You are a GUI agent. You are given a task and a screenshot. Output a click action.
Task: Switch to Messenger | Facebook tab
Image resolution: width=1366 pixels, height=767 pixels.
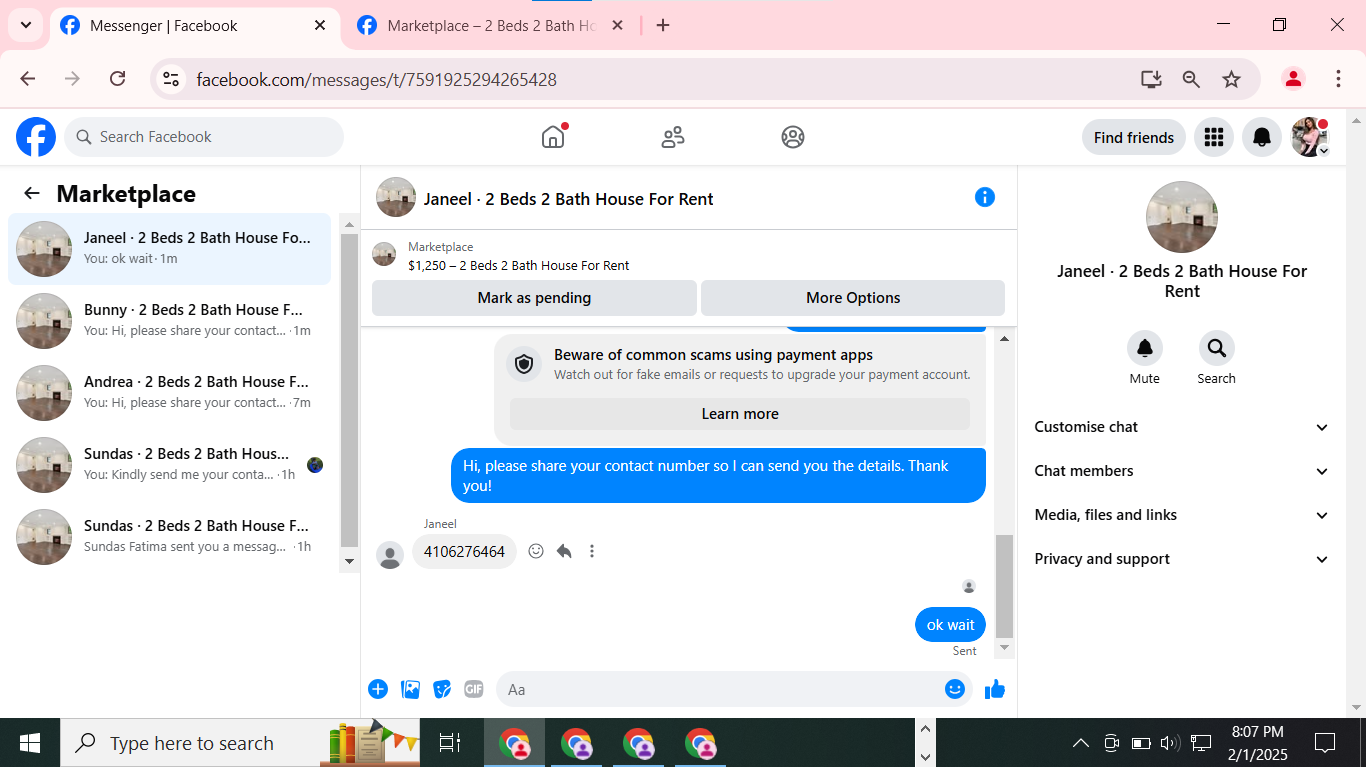(x=193, y=26)
